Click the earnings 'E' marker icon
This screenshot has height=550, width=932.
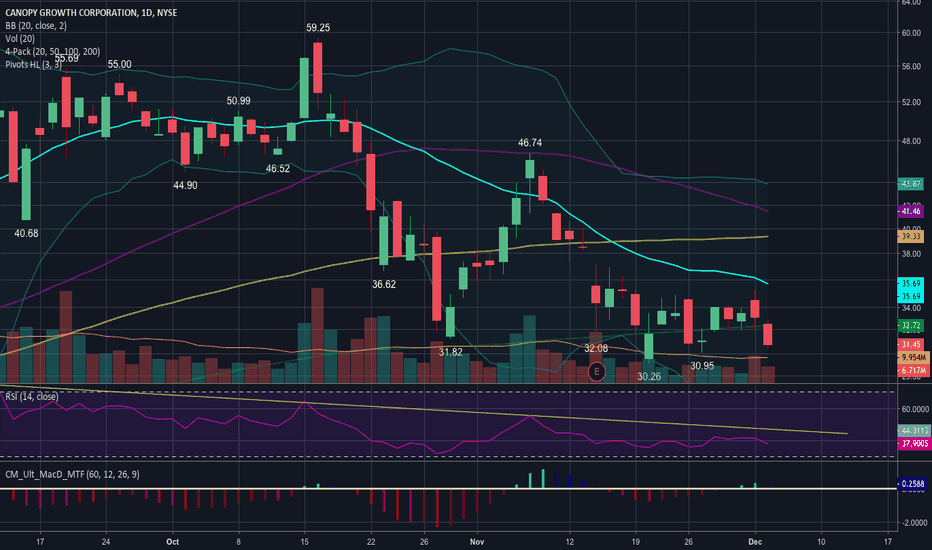coord(596,372)
